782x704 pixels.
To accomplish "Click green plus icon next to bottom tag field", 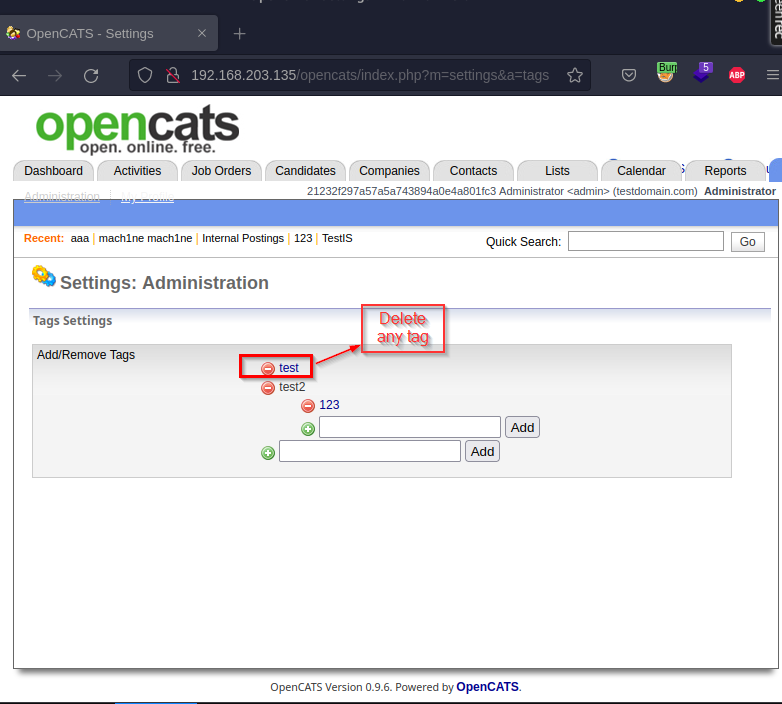I will pyautogui.click(x=268, y=453).
